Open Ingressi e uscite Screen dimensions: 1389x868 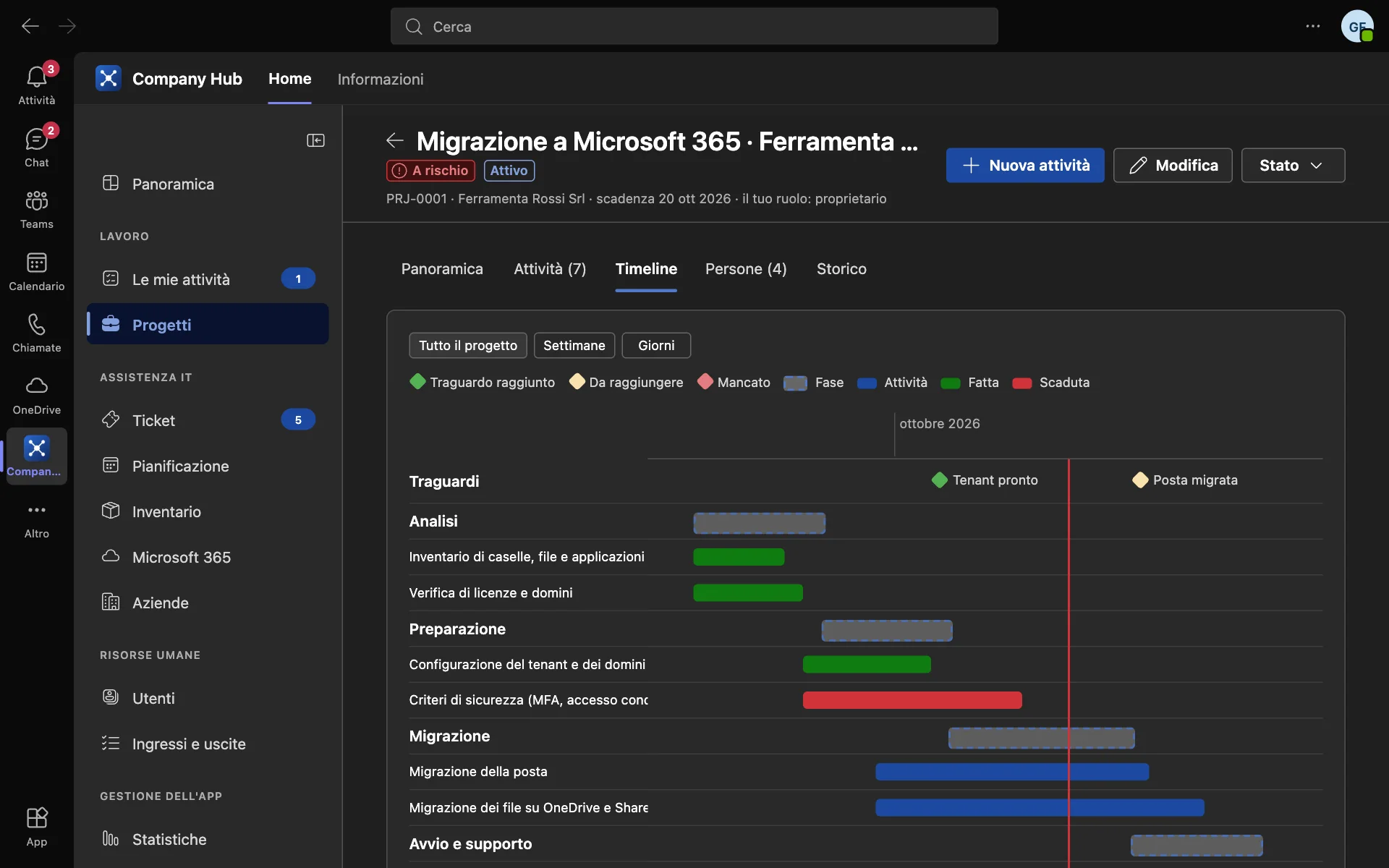(x=208, y=744)
